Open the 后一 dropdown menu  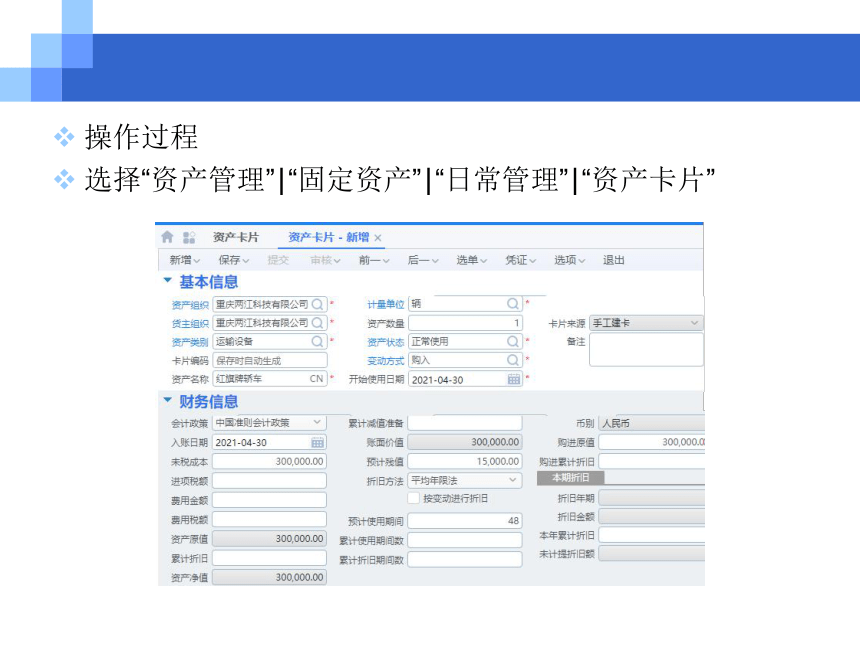click(423, 260)
